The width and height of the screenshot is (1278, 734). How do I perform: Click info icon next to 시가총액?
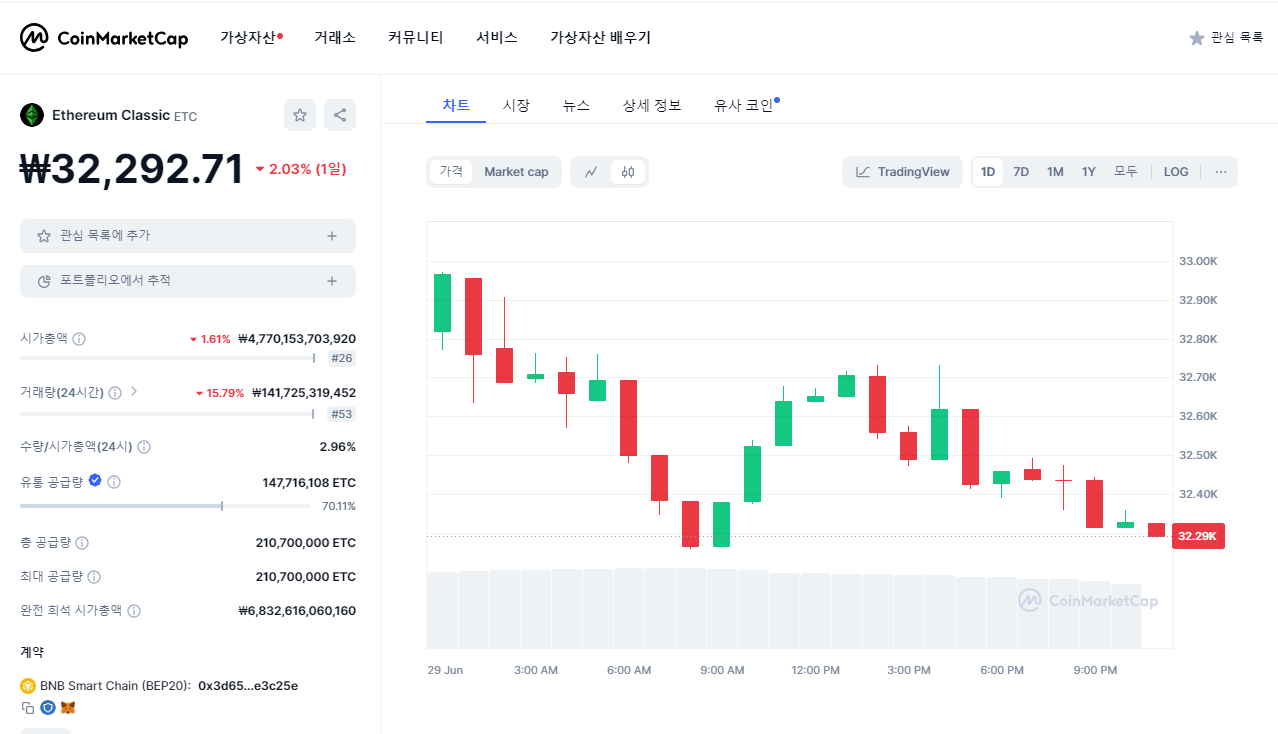79,339
